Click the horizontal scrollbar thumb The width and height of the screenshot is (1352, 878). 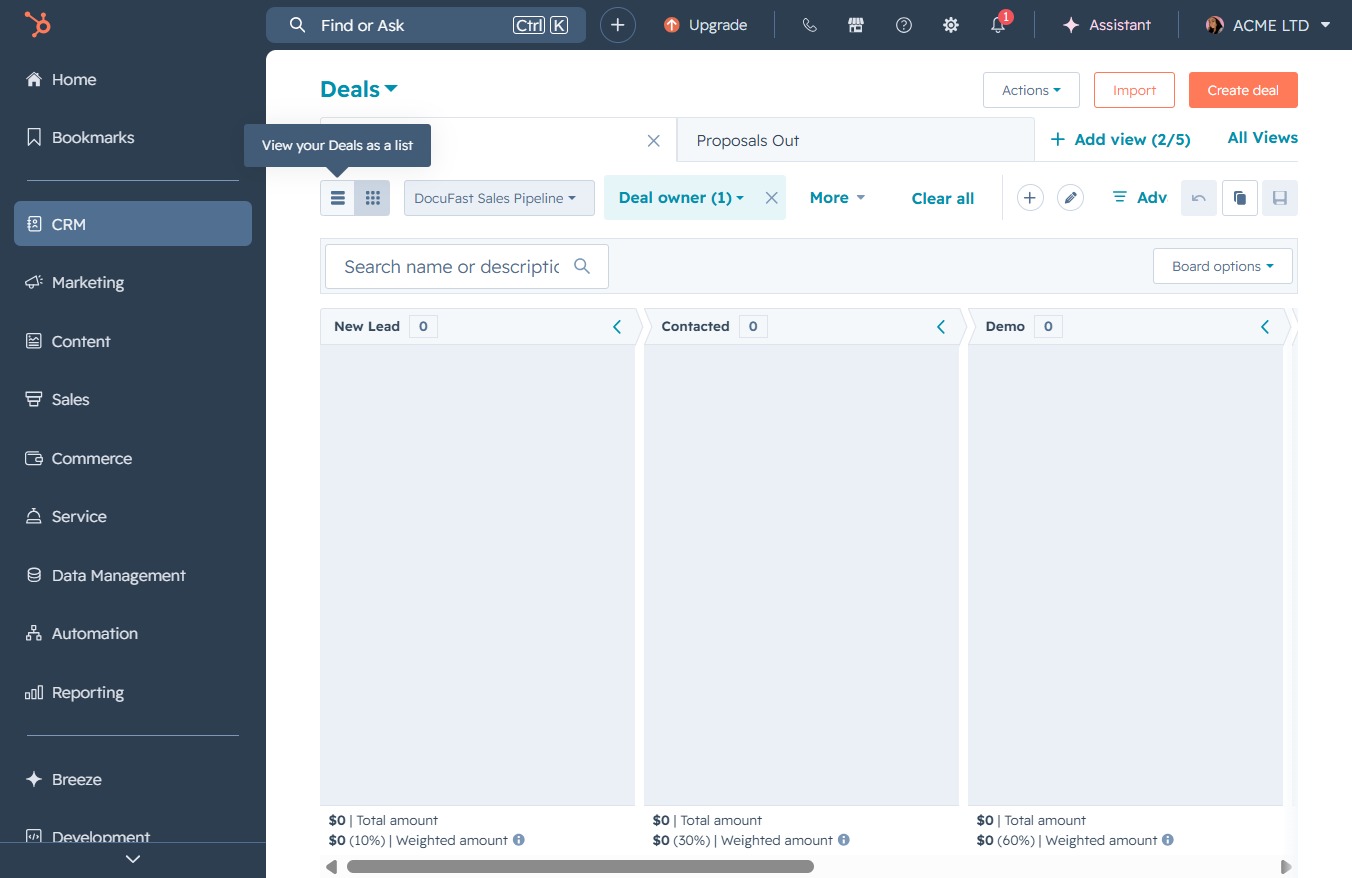tap(580, 867)
